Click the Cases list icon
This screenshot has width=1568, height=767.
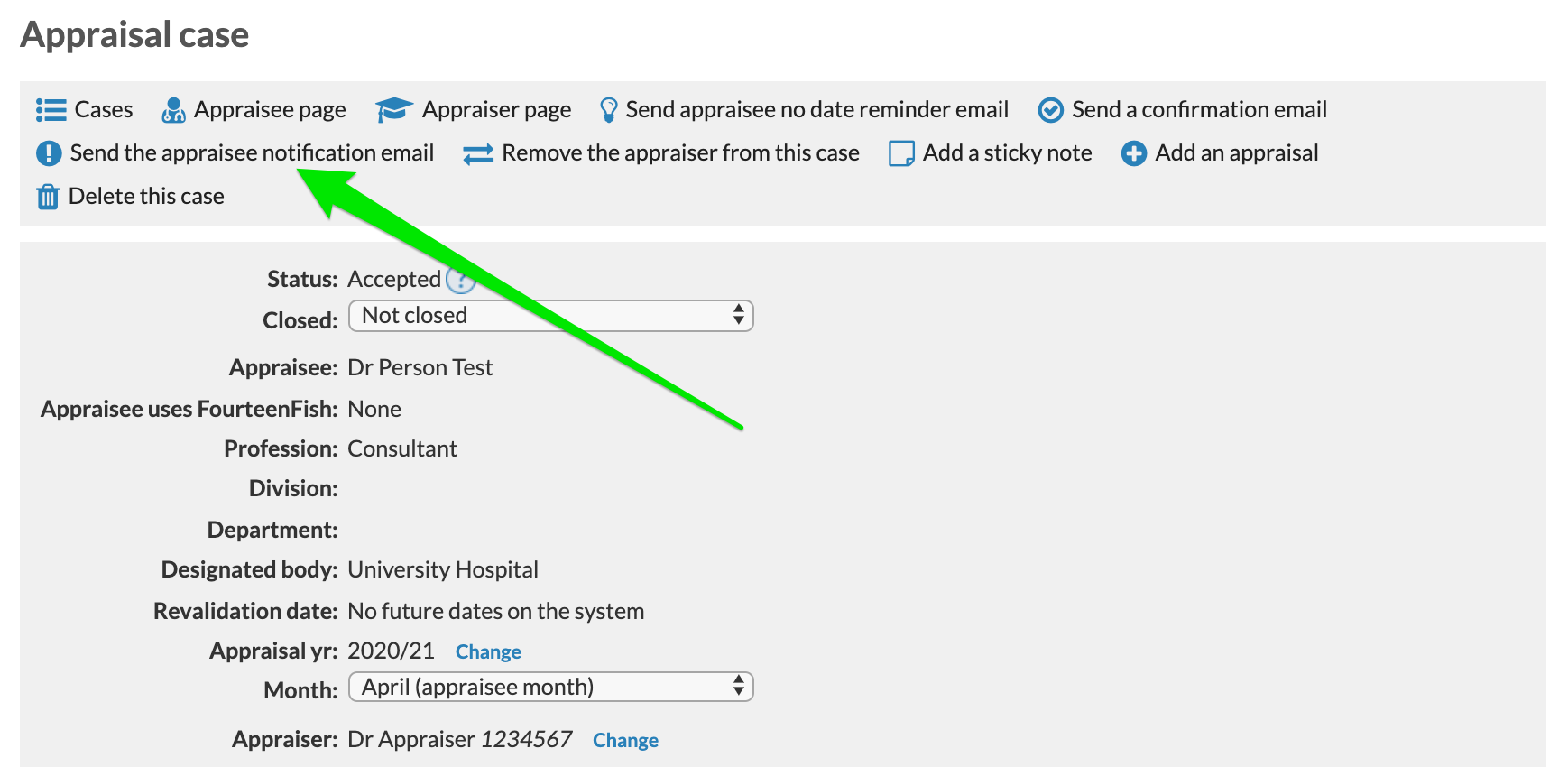coord(51,110)
